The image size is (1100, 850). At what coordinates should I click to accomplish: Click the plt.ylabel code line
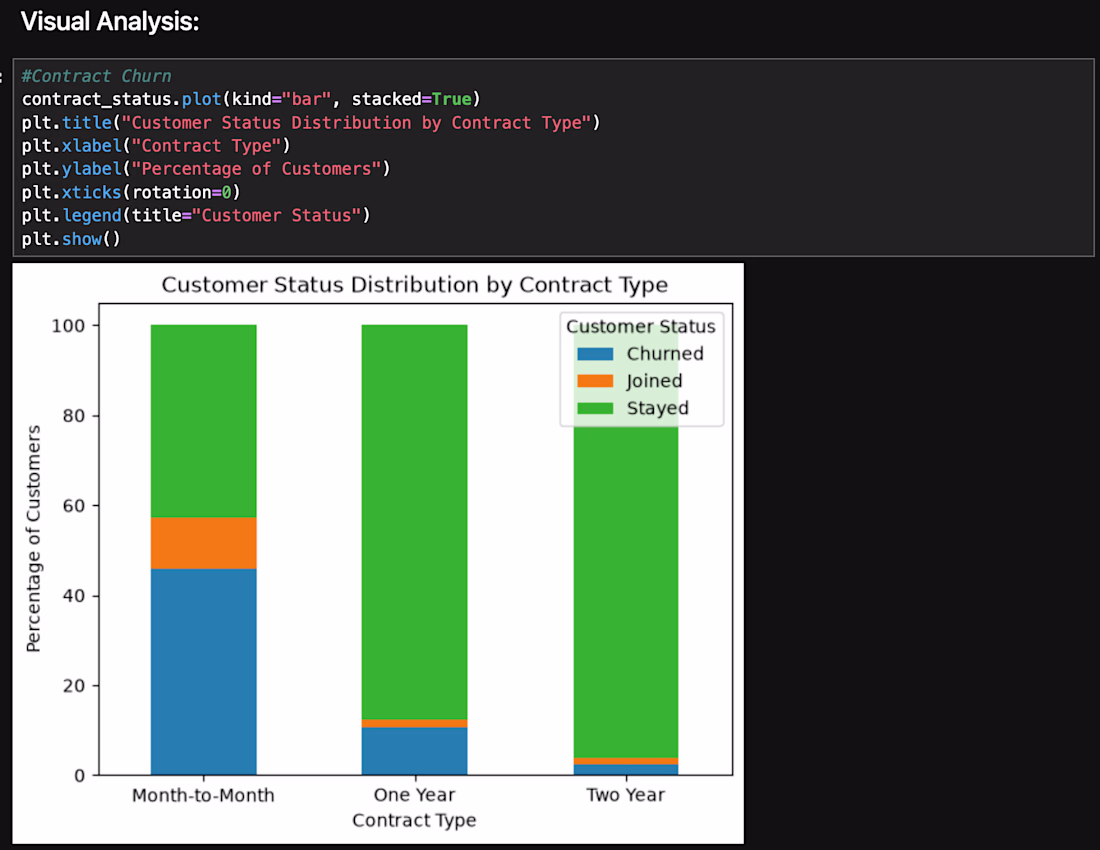click(x=206, y=169)
